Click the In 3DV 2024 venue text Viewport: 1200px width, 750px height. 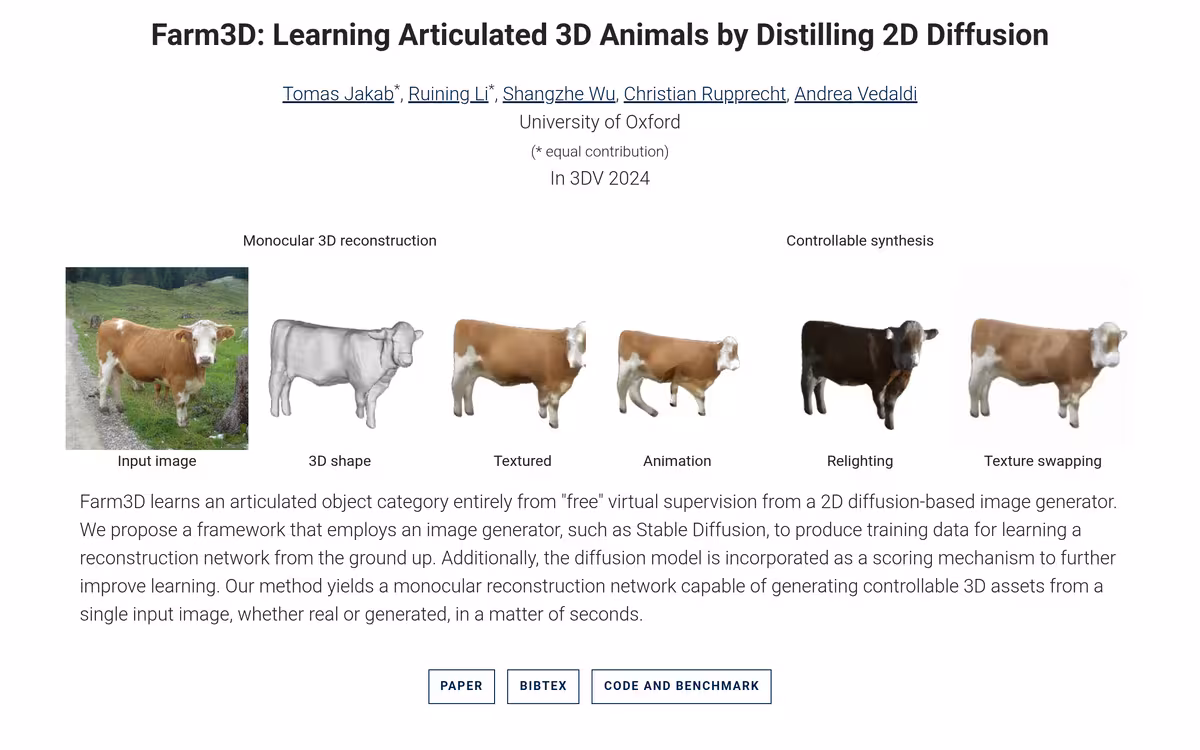(600, 179)
